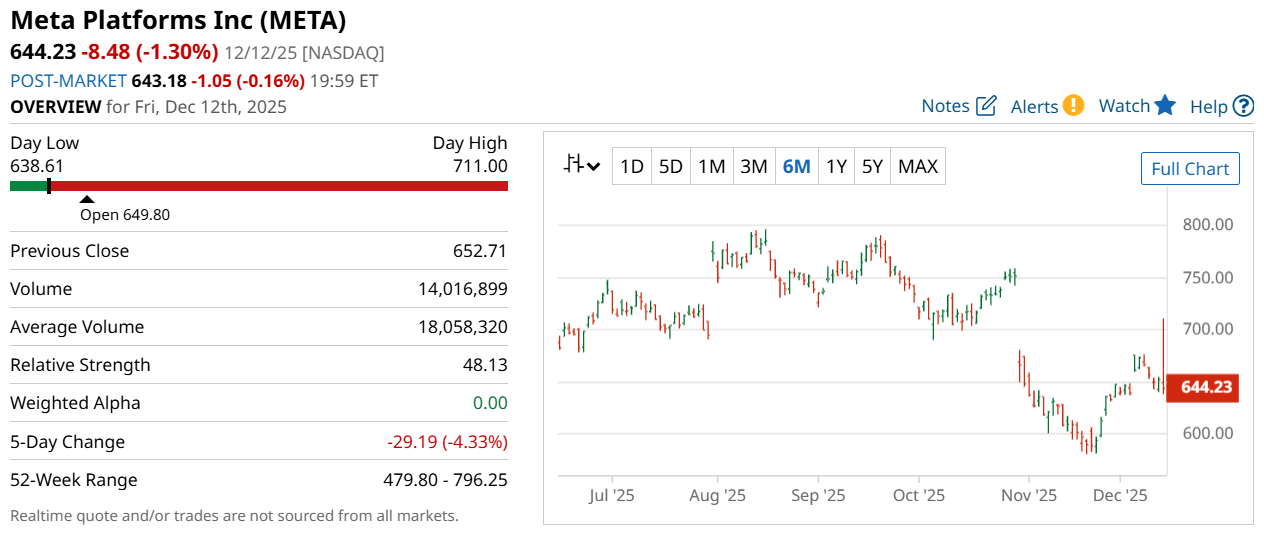Select the 1M chart period

point(711,167)
